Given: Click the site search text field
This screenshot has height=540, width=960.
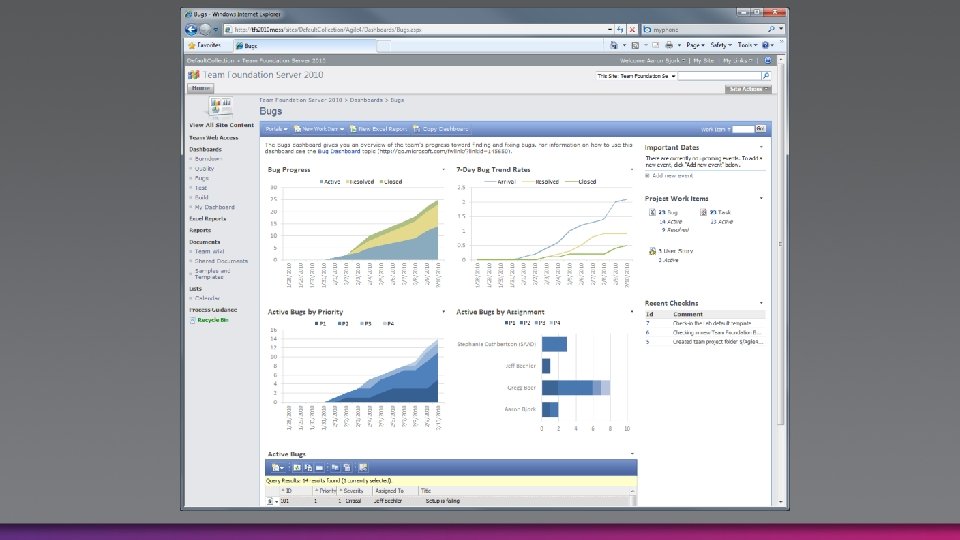Looking at the screenshot, I should [x=719, y=76].
